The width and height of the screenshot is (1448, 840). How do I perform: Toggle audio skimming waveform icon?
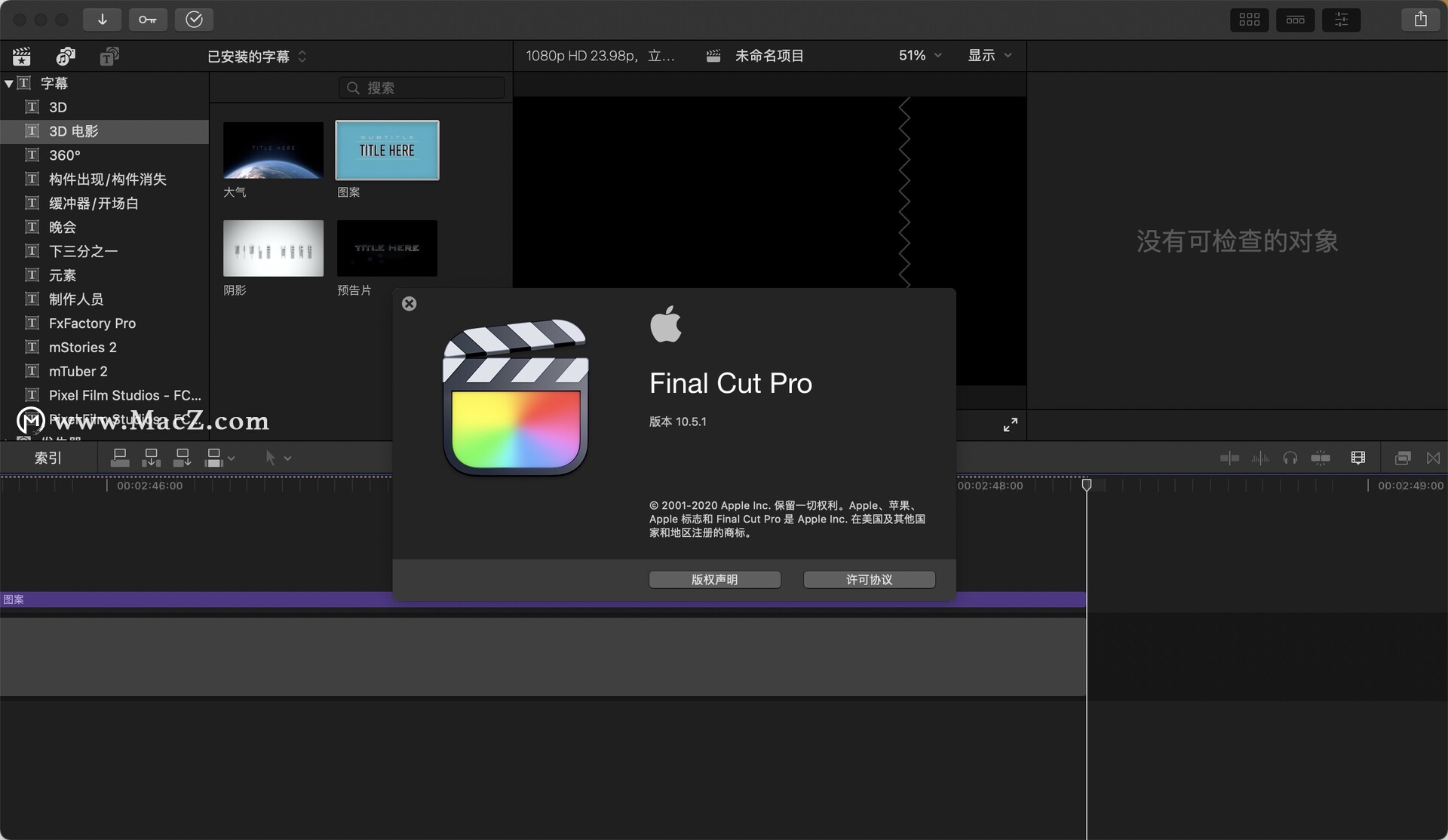tap(1260, 458)
